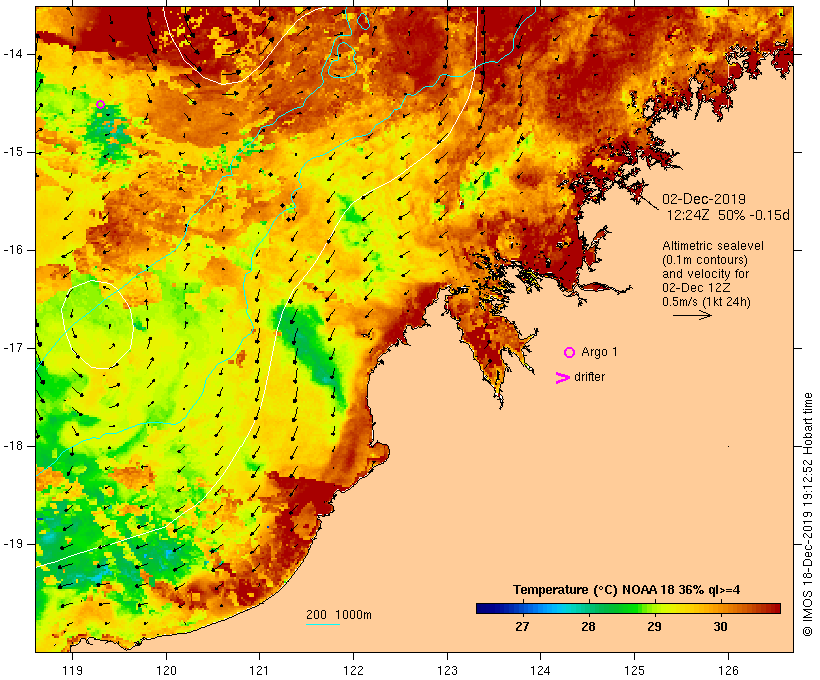Click the longitude axis label '120'
Screen dimensions: 820x680
(166, 671)
